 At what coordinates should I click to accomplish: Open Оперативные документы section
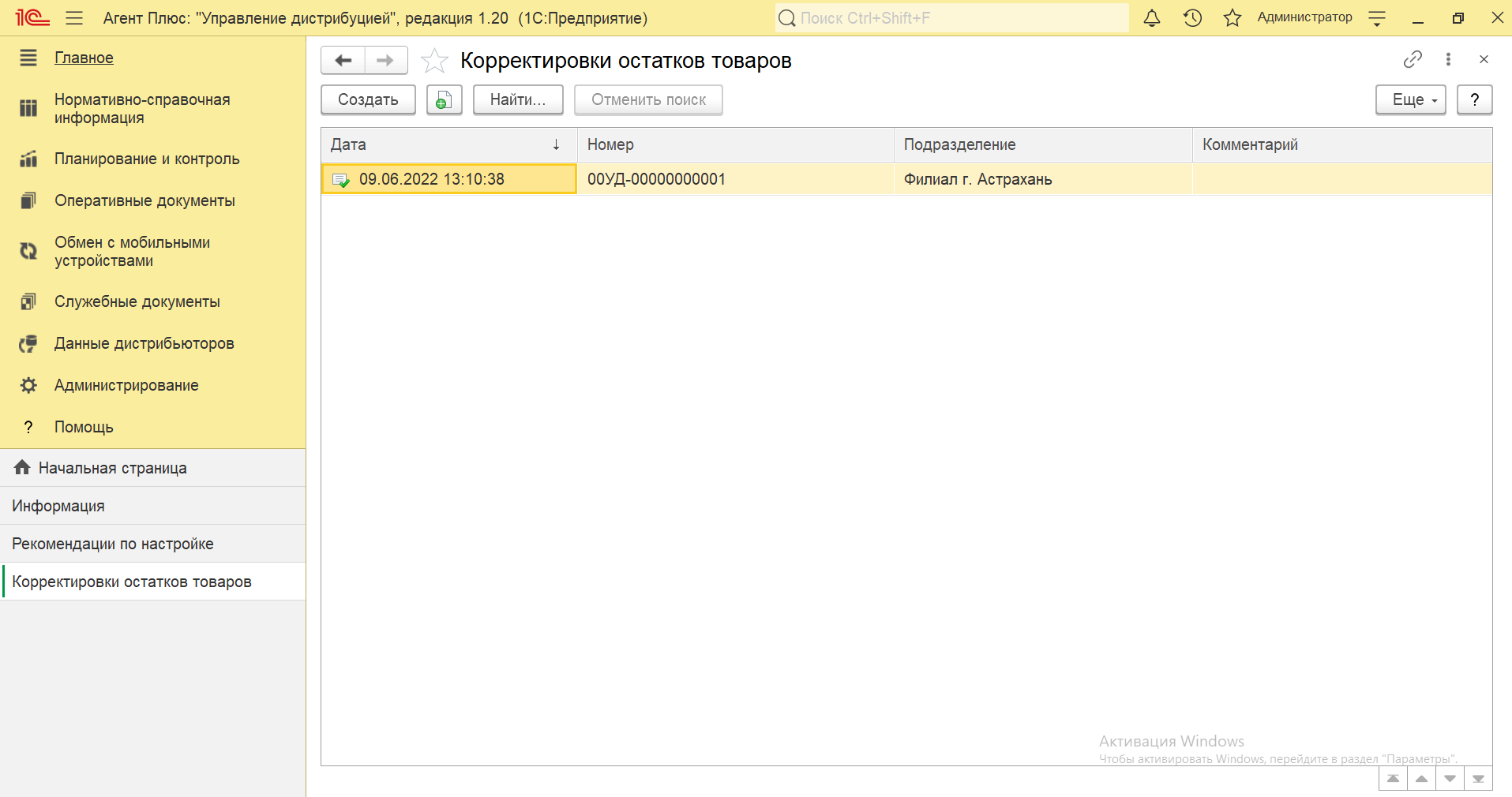point(144,200)
